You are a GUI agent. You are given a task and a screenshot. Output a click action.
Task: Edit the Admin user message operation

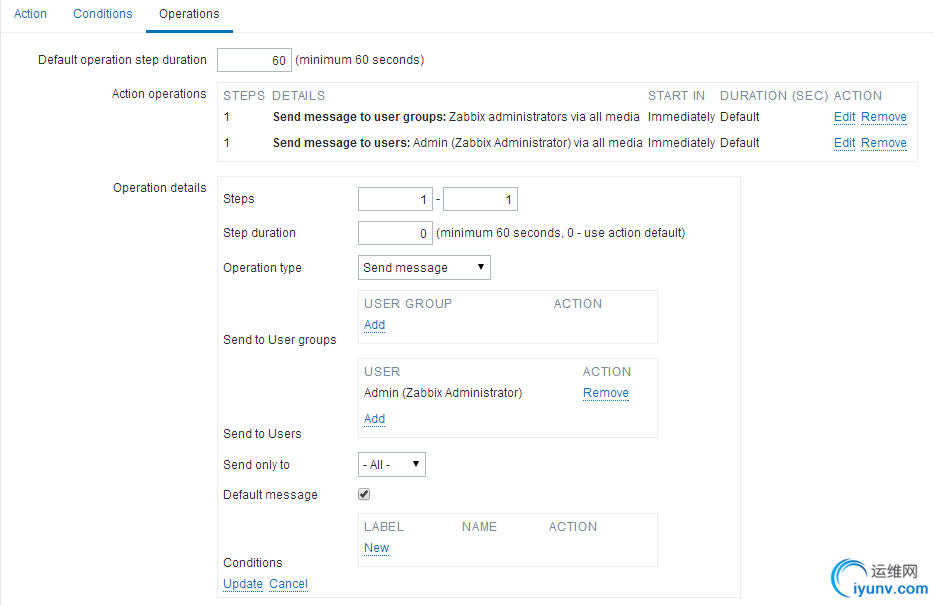(844, 143)
